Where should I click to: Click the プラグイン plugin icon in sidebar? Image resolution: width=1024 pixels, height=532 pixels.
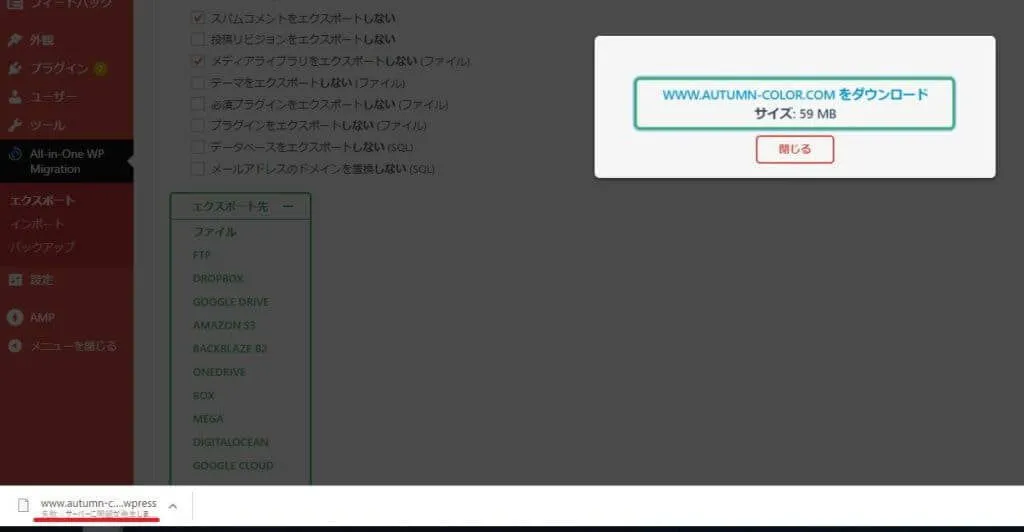tap(14, 69)
